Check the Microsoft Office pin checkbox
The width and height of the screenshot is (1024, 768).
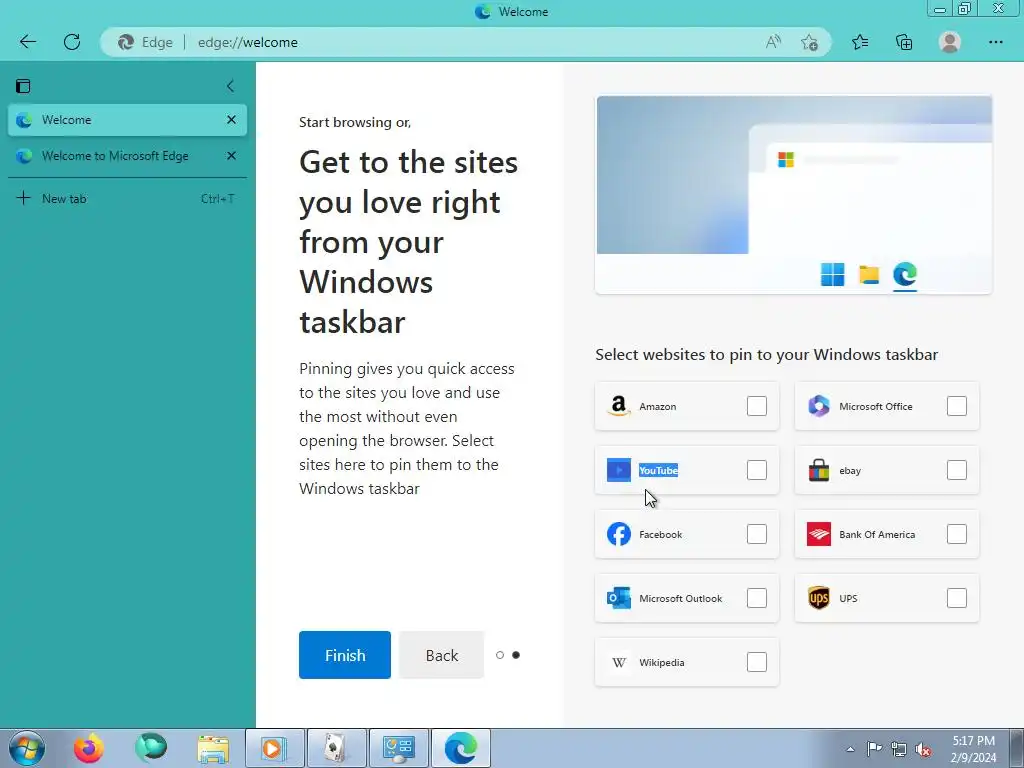click(957, 406)
